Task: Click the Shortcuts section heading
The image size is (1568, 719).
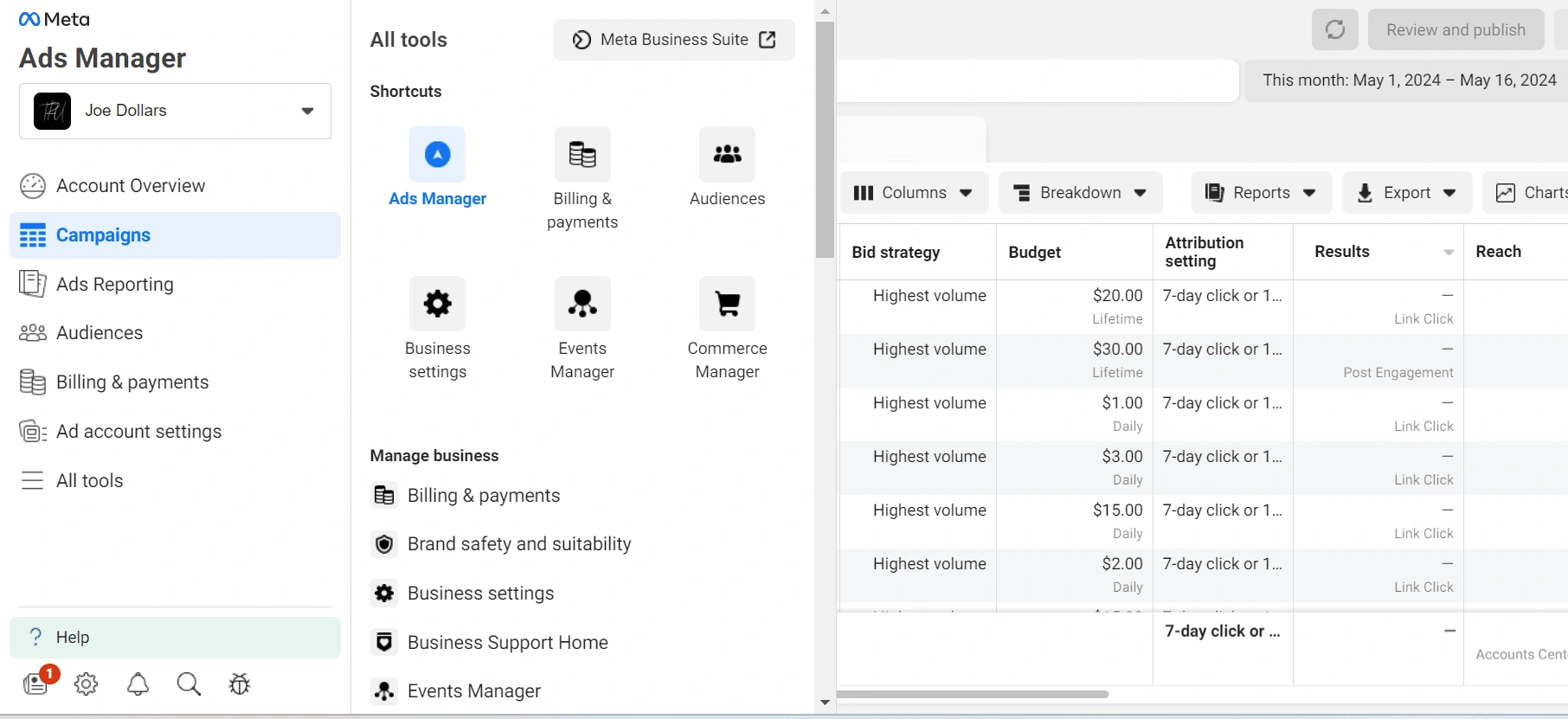Action: coord(406,92)
